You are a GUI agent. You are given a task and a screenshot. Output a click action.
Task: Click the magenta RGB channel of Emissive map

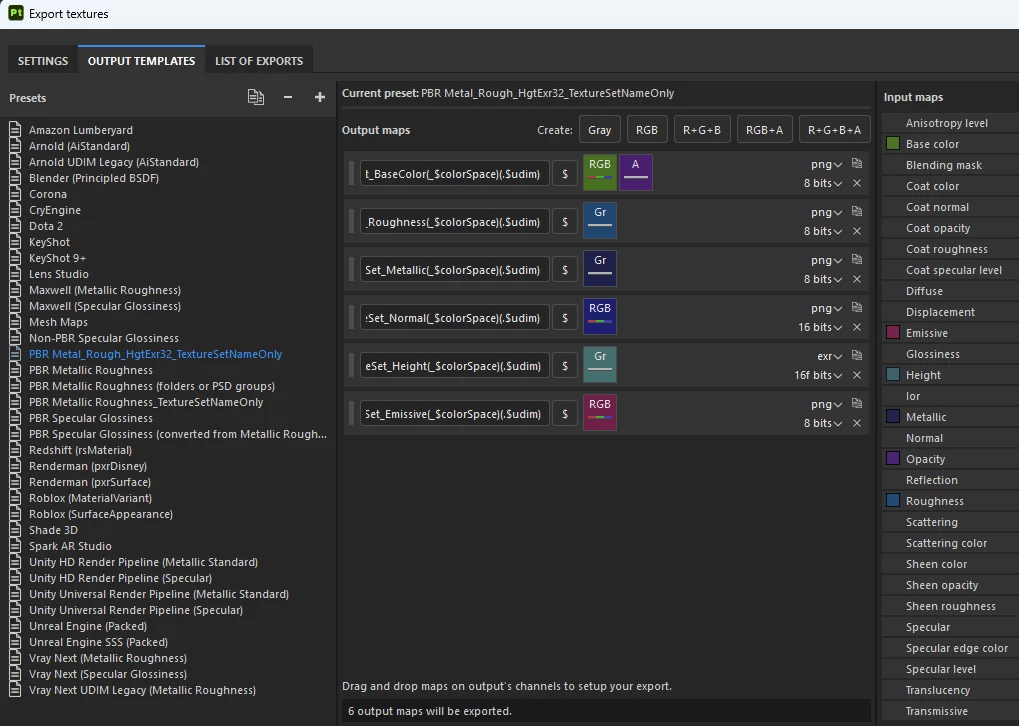600,413
